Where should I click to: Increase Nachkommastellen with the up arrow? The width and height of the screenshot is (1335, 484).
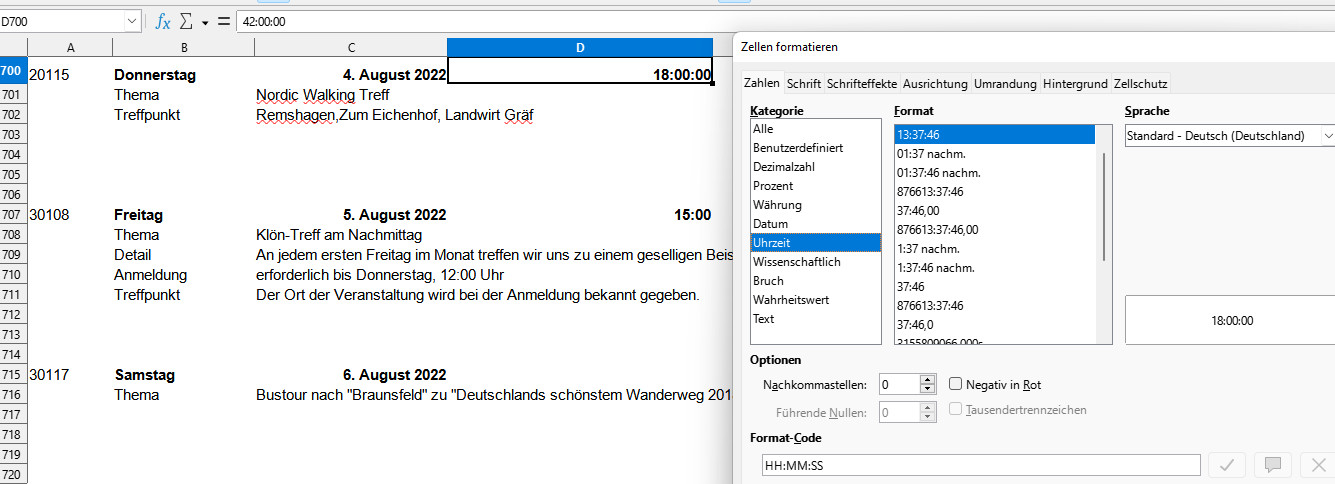coord(927,380)
